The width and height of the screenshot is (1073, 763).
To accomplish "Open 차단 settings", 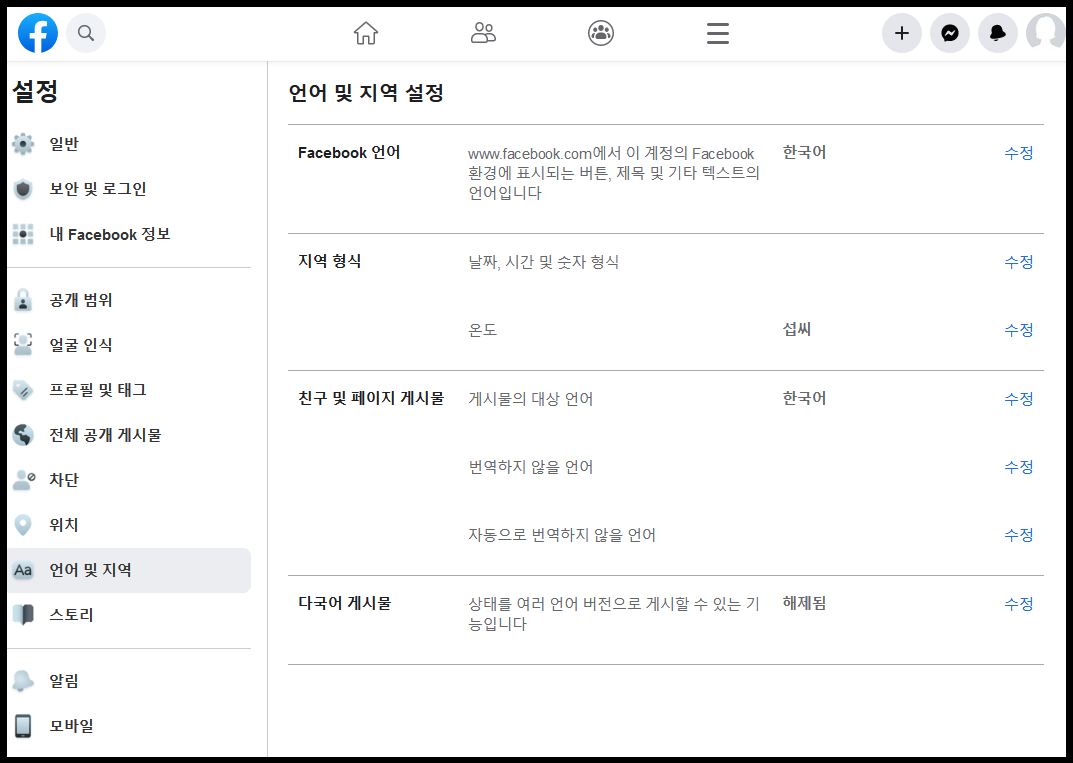I will pyautogui.click(x=64, y=480).
